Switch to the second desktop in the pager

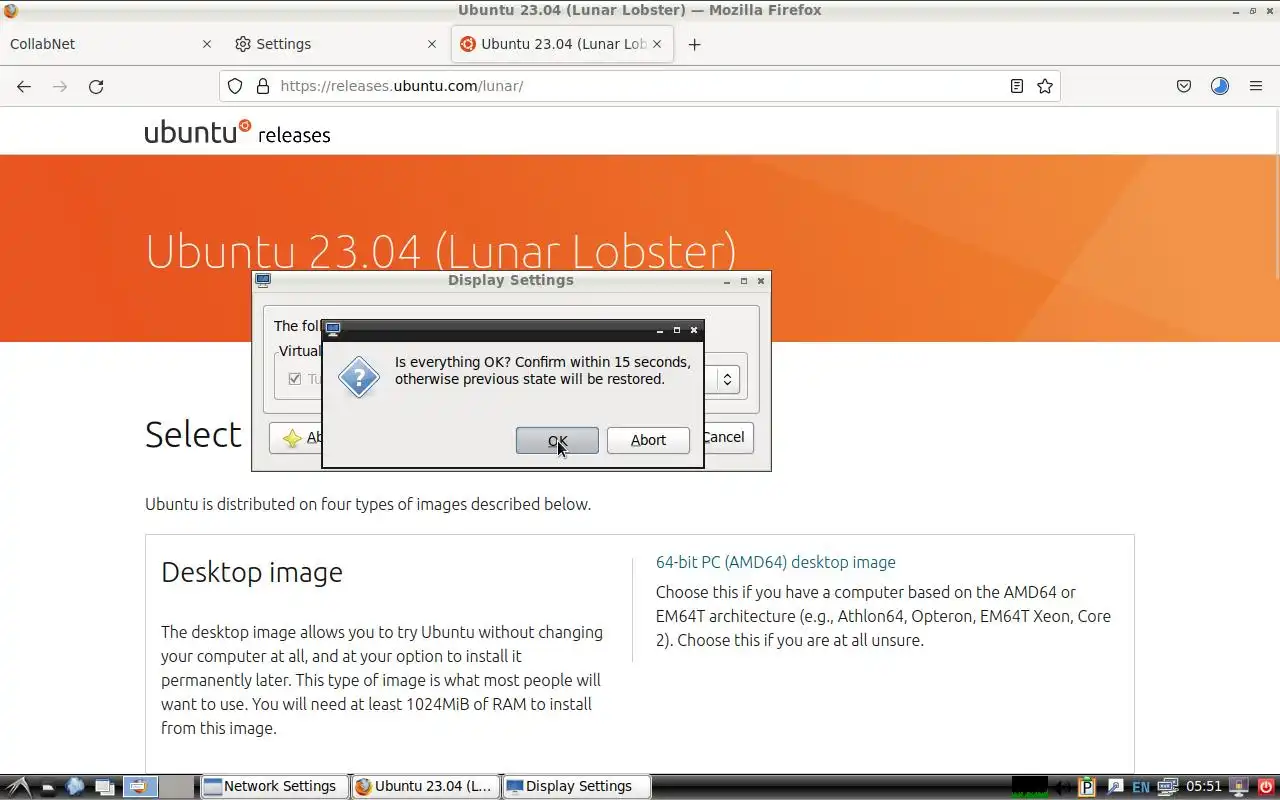[177, 786]
